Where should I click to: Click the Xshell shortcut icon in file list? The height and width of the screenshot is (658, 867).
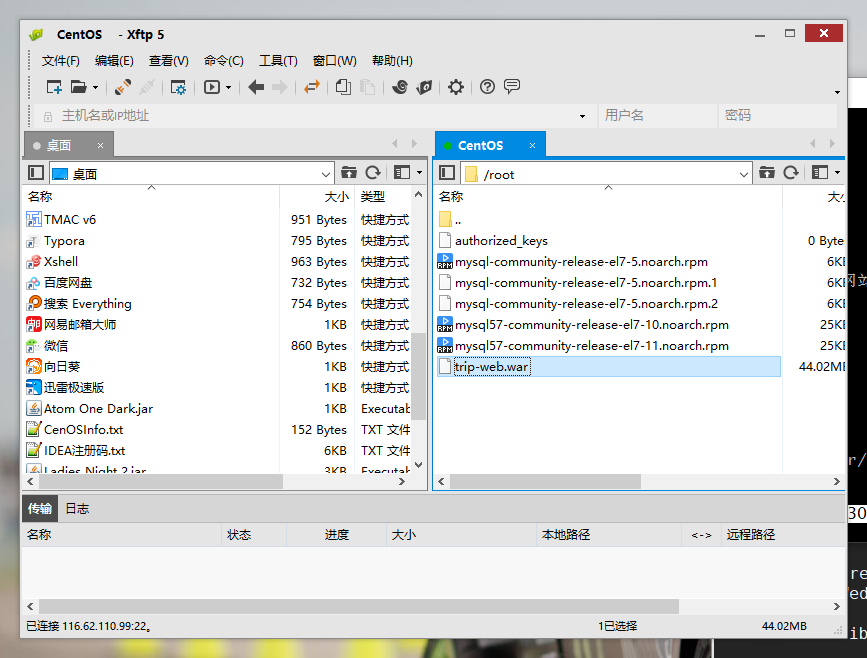tap(34, 261)
